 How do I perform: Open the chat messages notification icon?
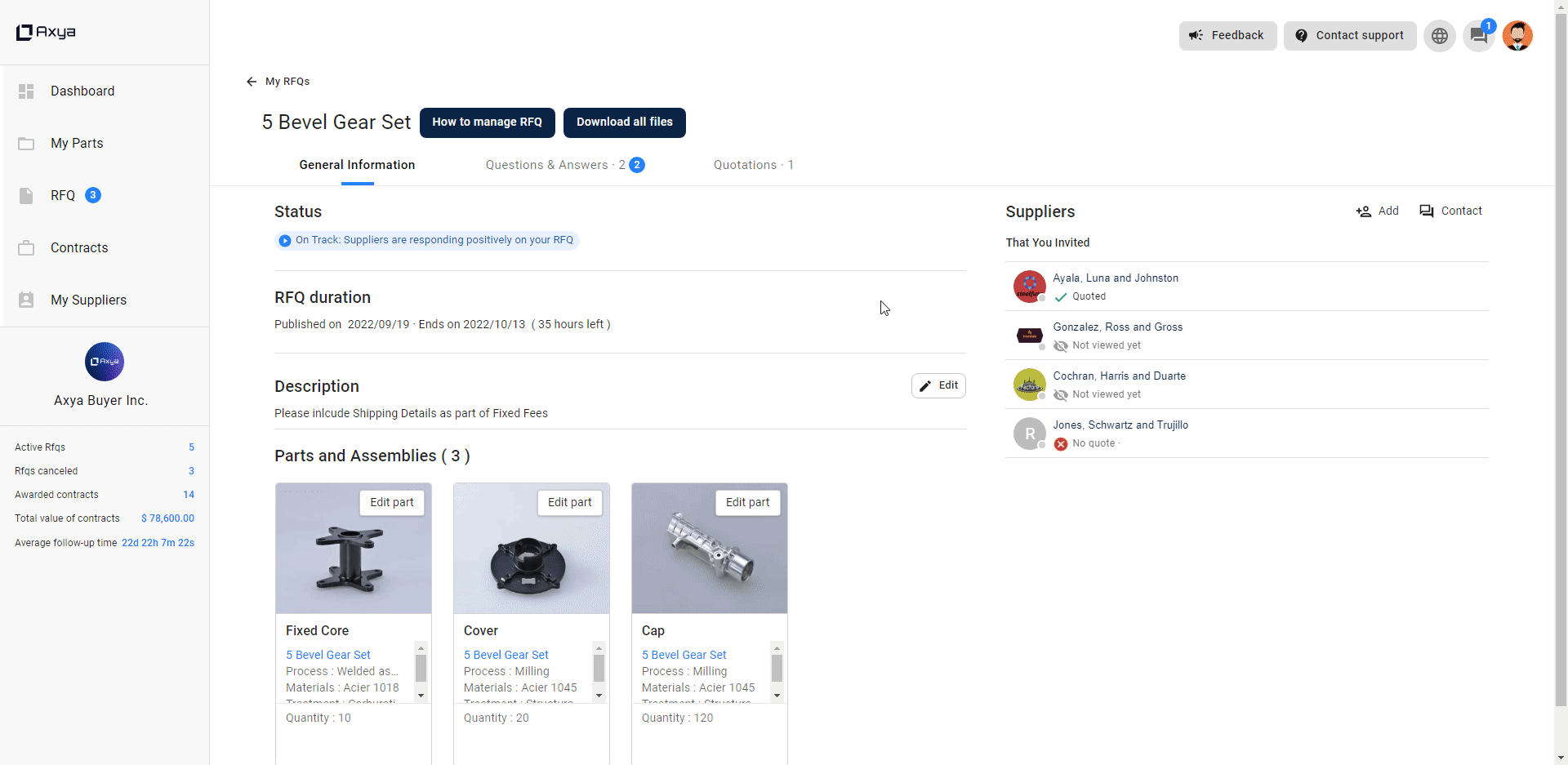(1478, 36)
